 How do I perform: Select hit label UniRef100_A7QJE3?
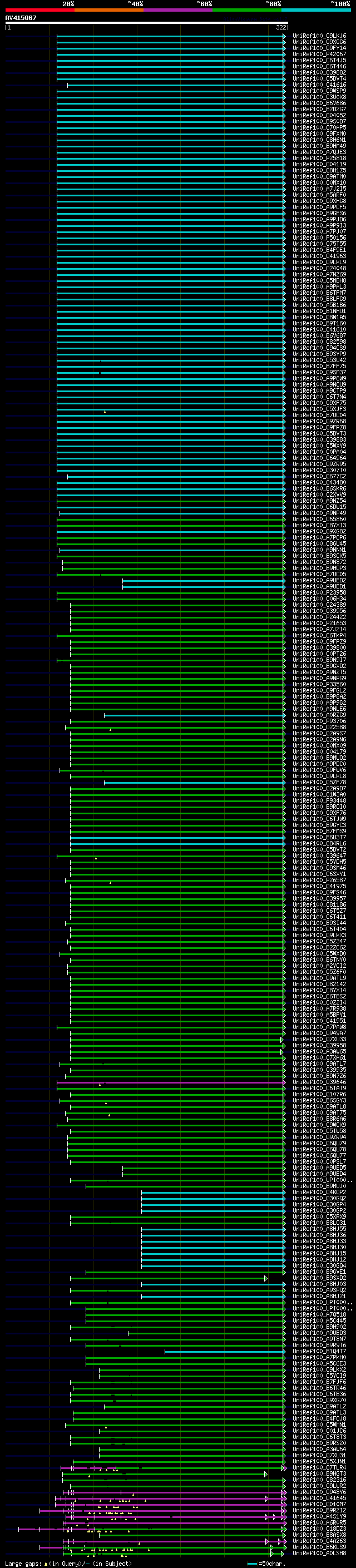coord(319,152)
